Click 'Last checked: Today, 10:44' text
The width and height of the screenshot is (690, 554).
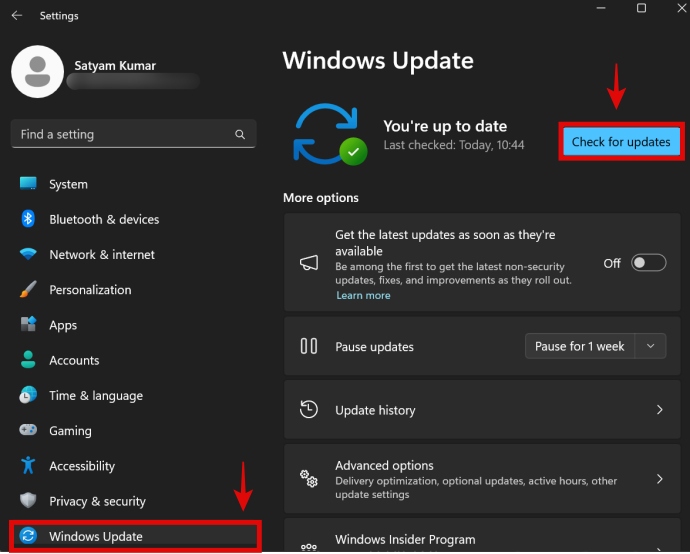[x=454, y=145]
